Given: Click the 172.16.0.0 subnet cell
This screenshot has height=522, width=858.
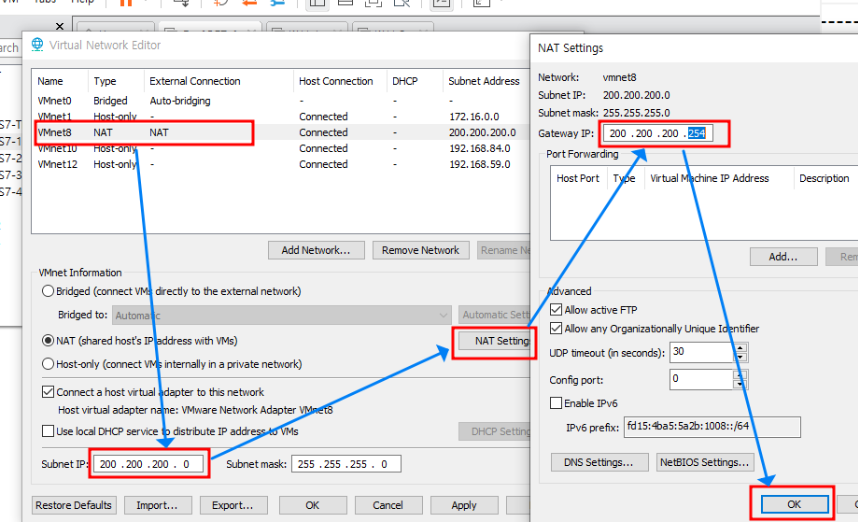Looking at the screenshot, I should [x=474, y=117].
